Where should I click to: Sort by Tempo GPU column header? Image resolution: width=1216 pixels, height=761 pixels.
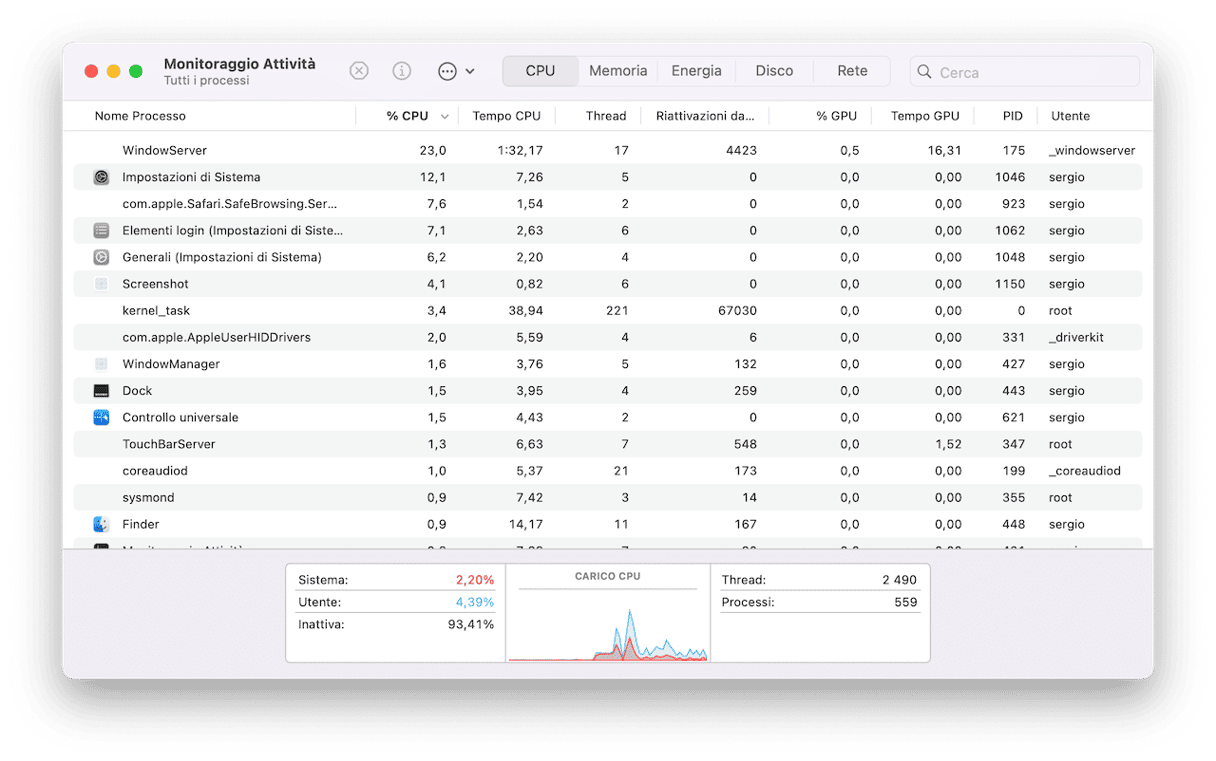tap(925, 116)
